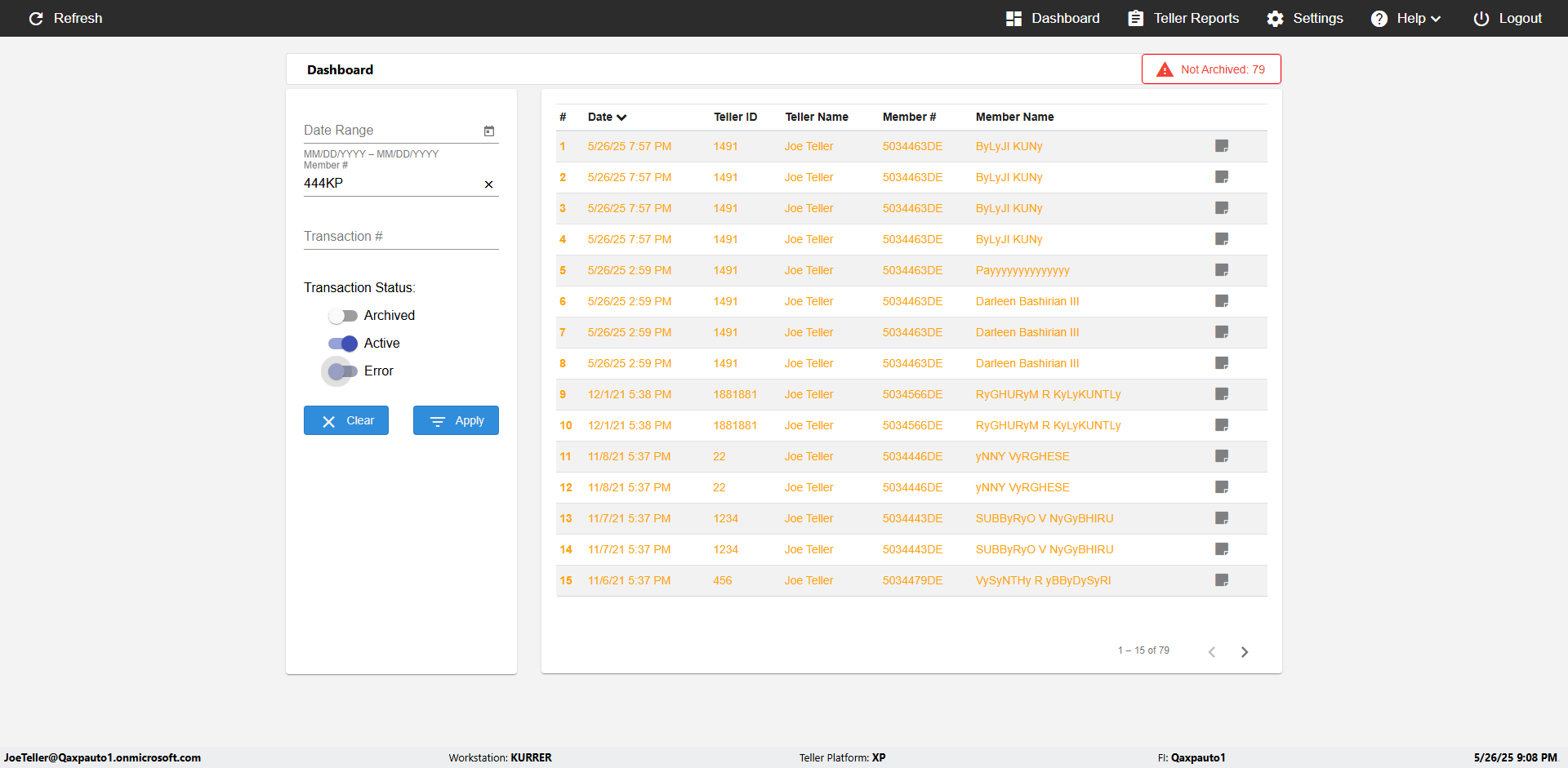Click the Teller ID column header

pyautogui.click(x=735, y=117)
